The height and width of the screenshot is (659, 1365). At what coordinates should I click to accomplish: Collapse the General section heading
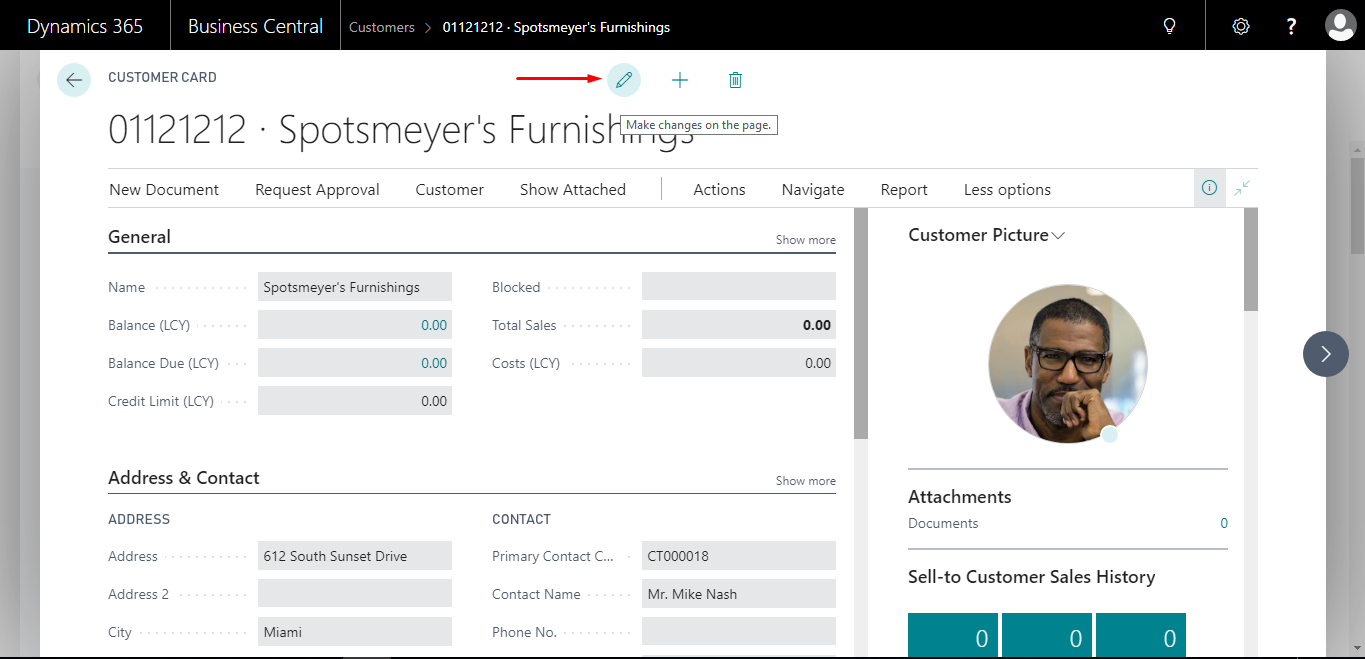(140, 237)
